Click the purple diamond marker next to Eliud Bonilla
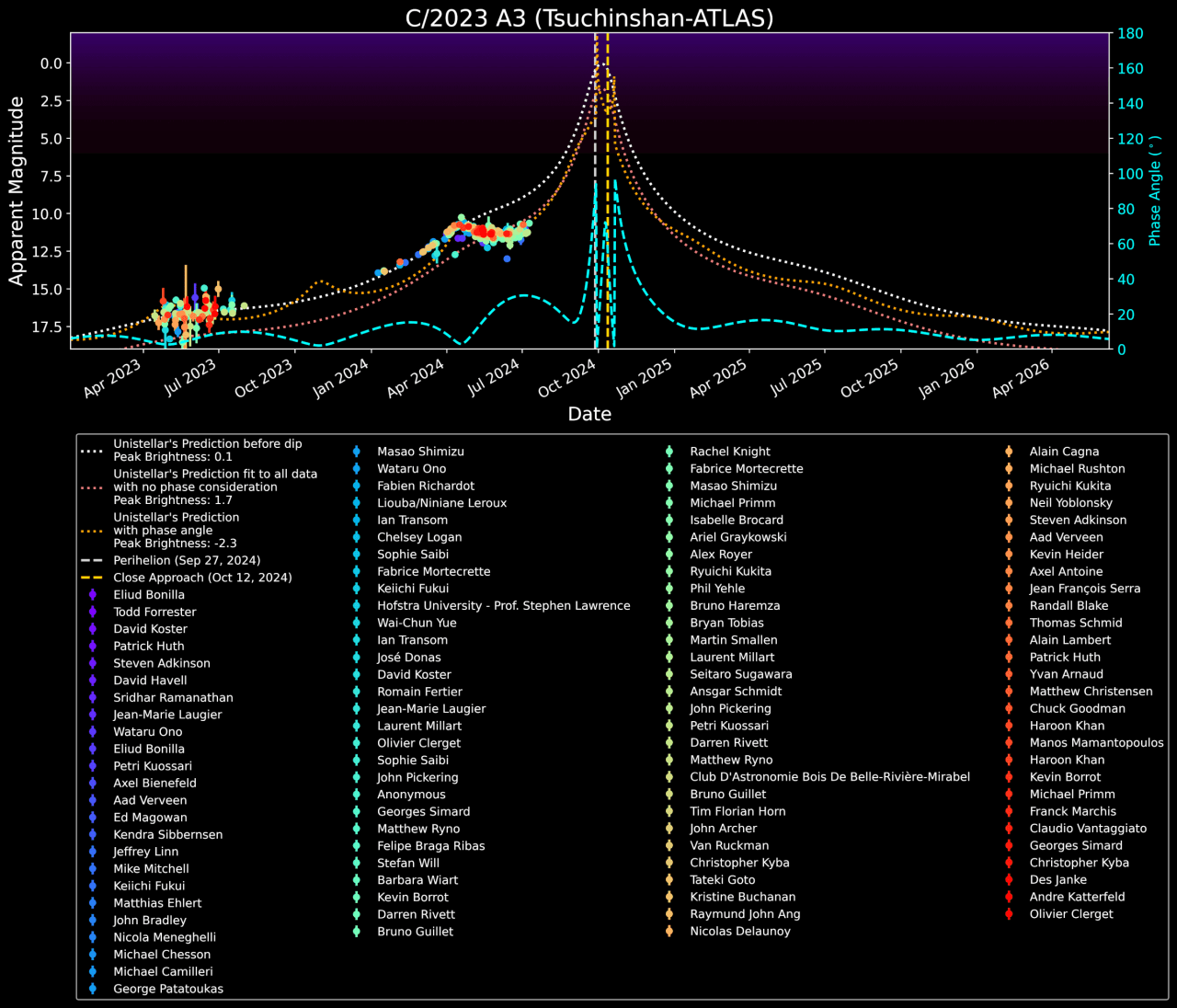The image size is (1177, 1008). (91, 594)
